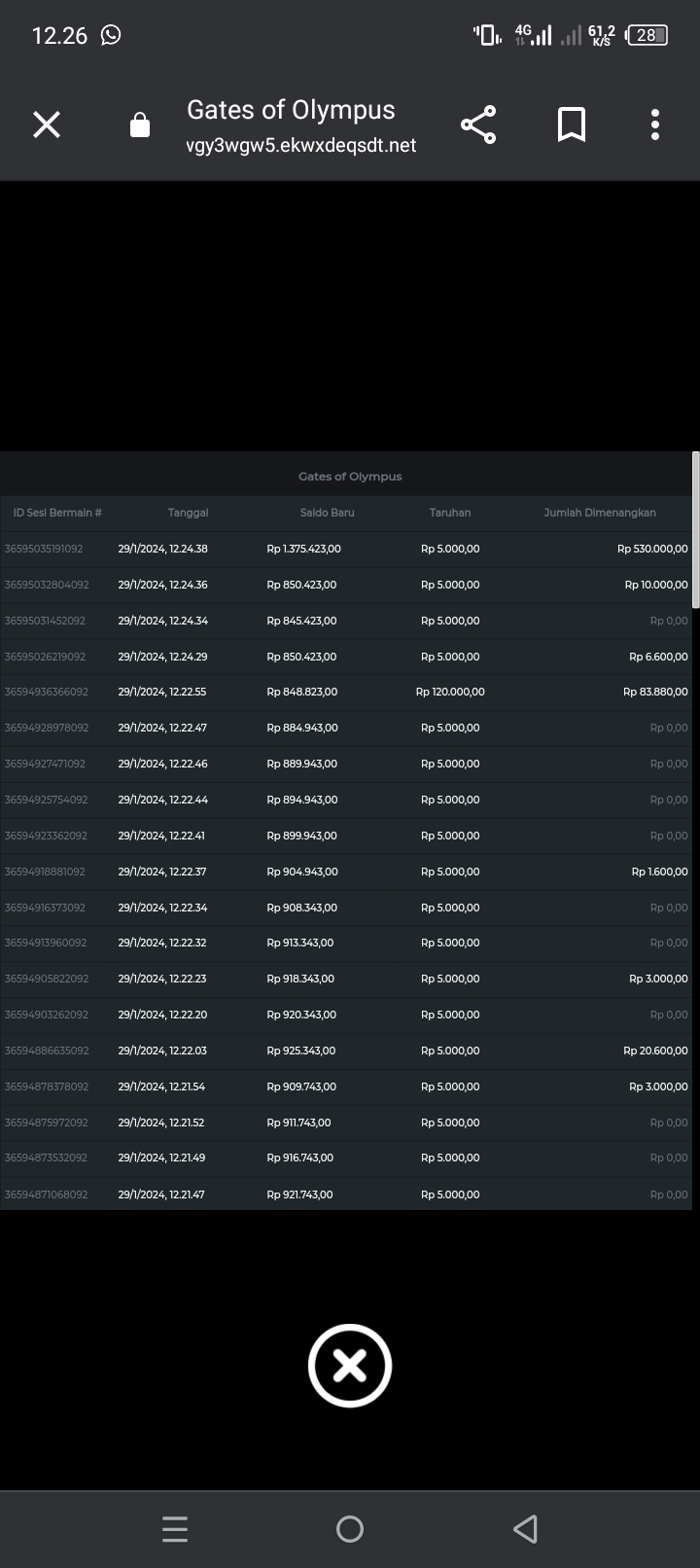
Task: Tap the page URL vgy3wgw5.ekwxdeqsdt.net
Action: click(x=301, y=145)
